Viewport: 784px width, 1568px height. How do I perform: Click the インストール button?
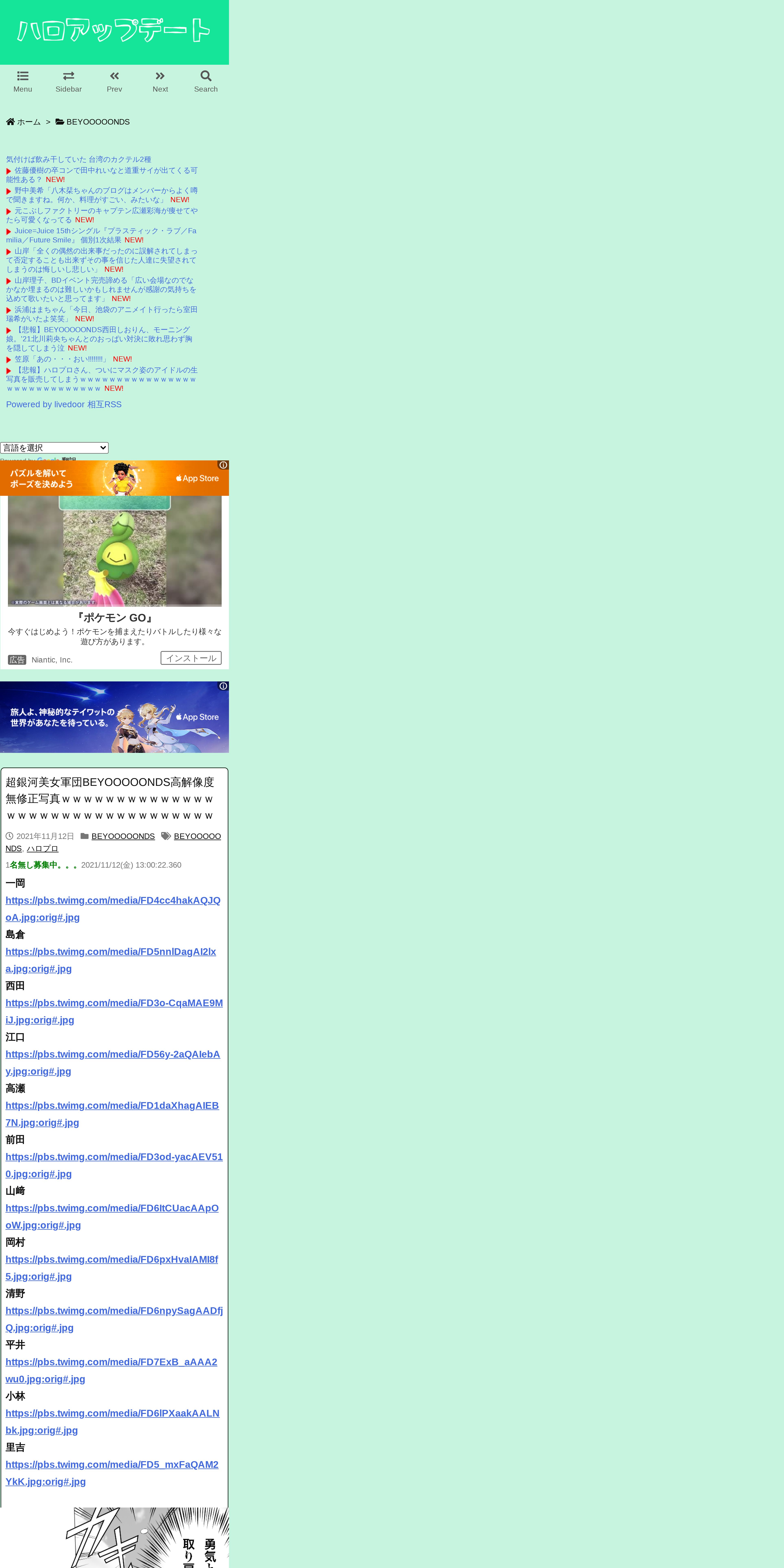point(191,658)
